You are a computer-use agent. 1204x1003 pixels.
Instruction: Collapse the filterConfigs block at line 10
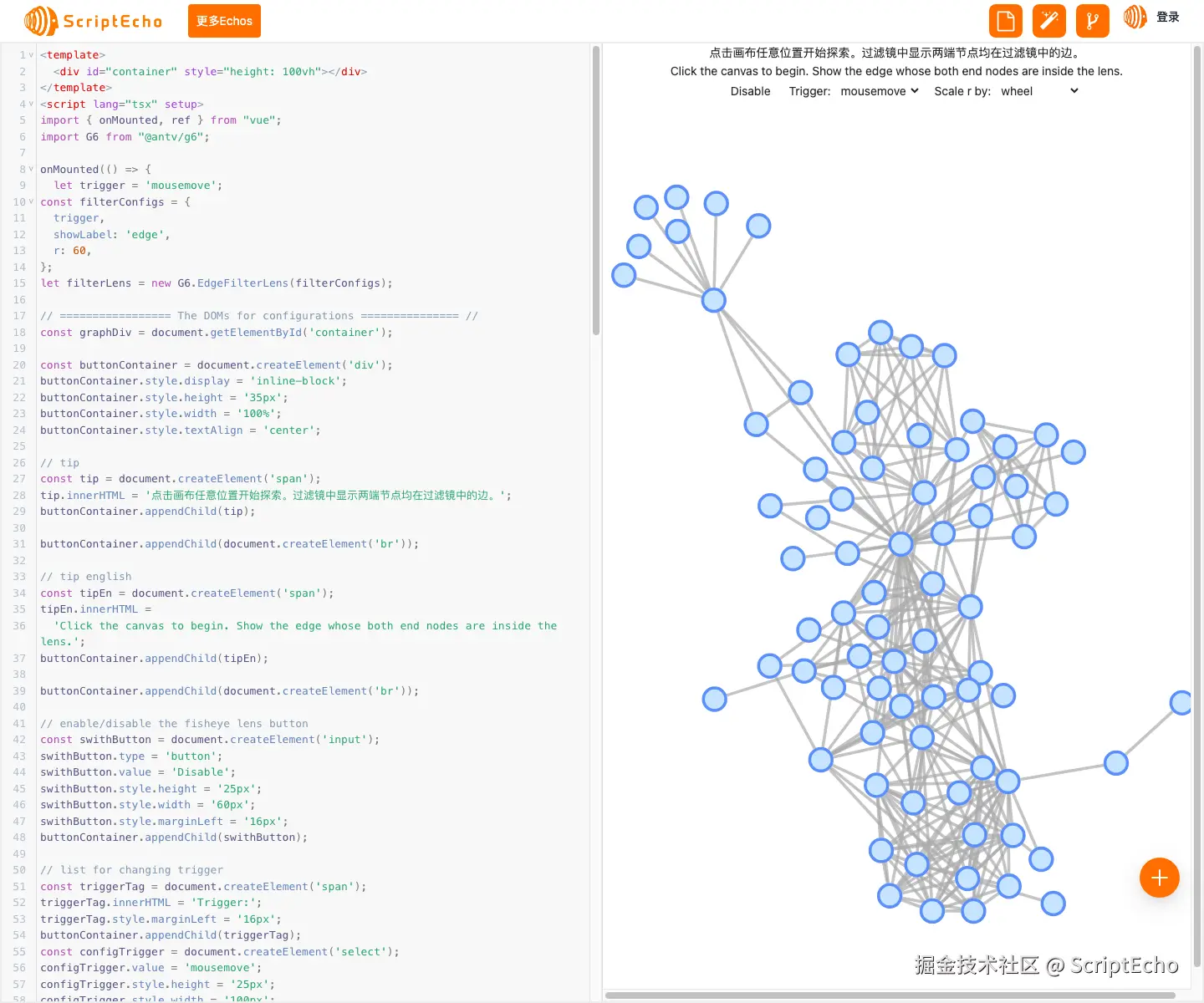(x=32, y=202)
